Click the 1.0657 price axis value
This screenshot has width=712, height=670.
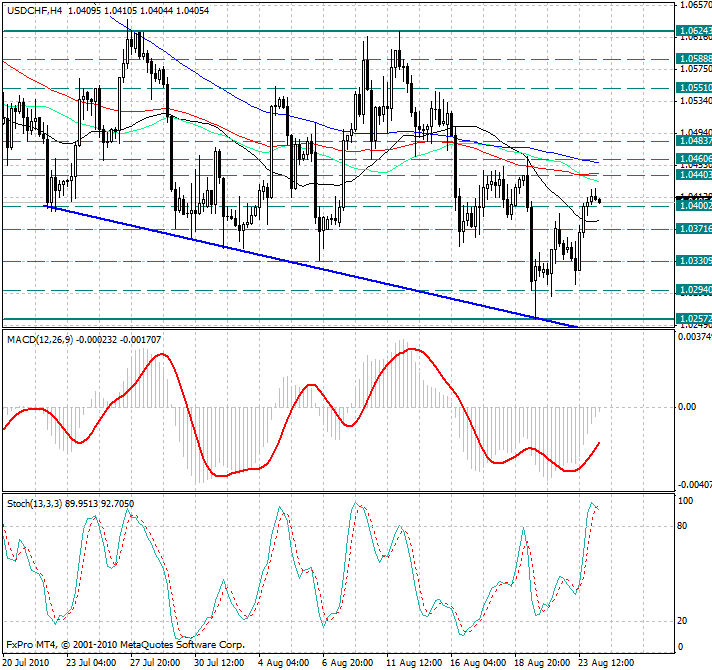coord(695,5)
